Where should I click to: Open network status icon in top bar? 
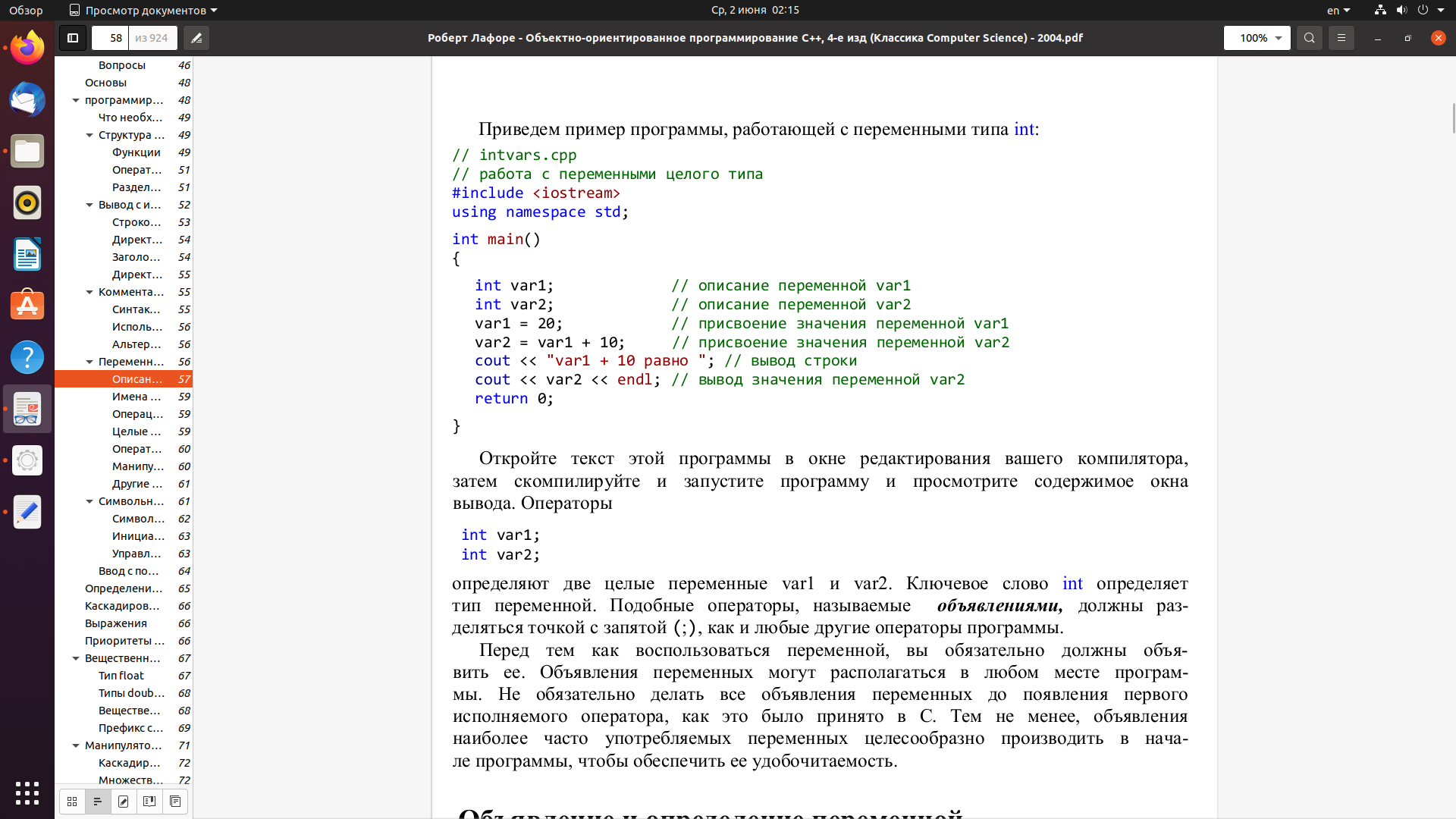click(x=1380, y=10)
